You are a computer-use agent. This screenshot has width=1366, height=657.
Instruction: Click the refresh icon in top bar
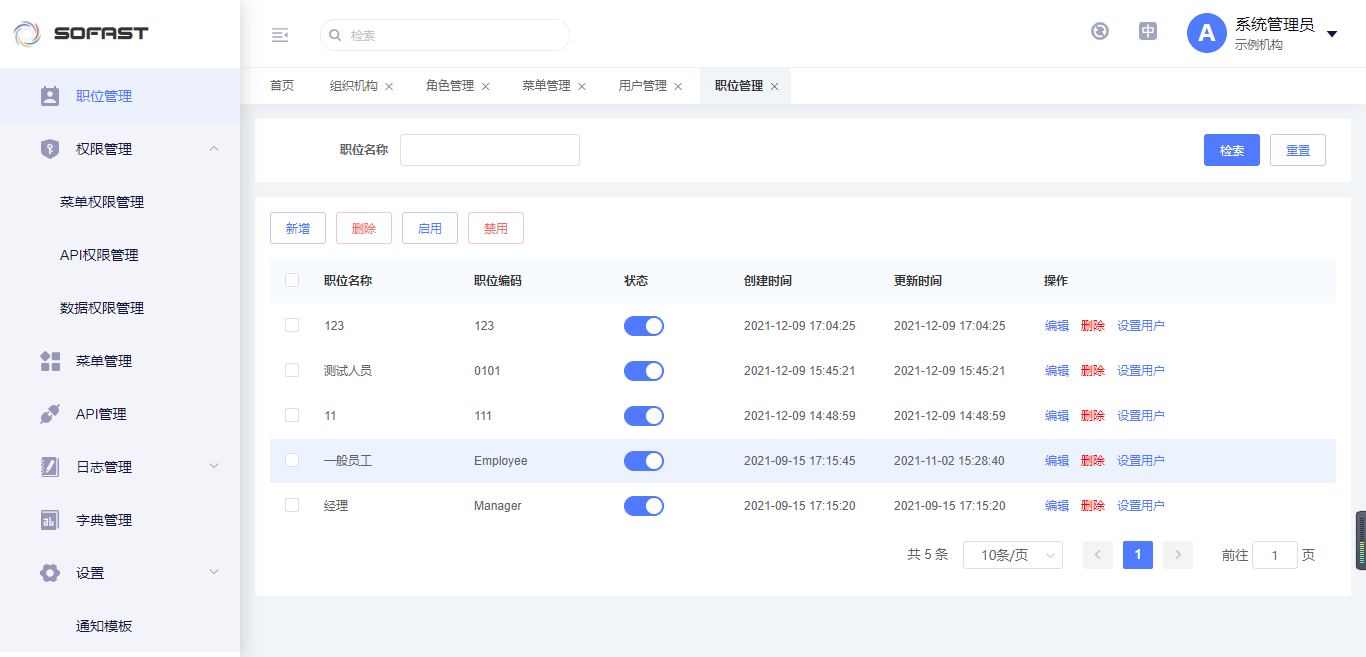(1100, 31)
